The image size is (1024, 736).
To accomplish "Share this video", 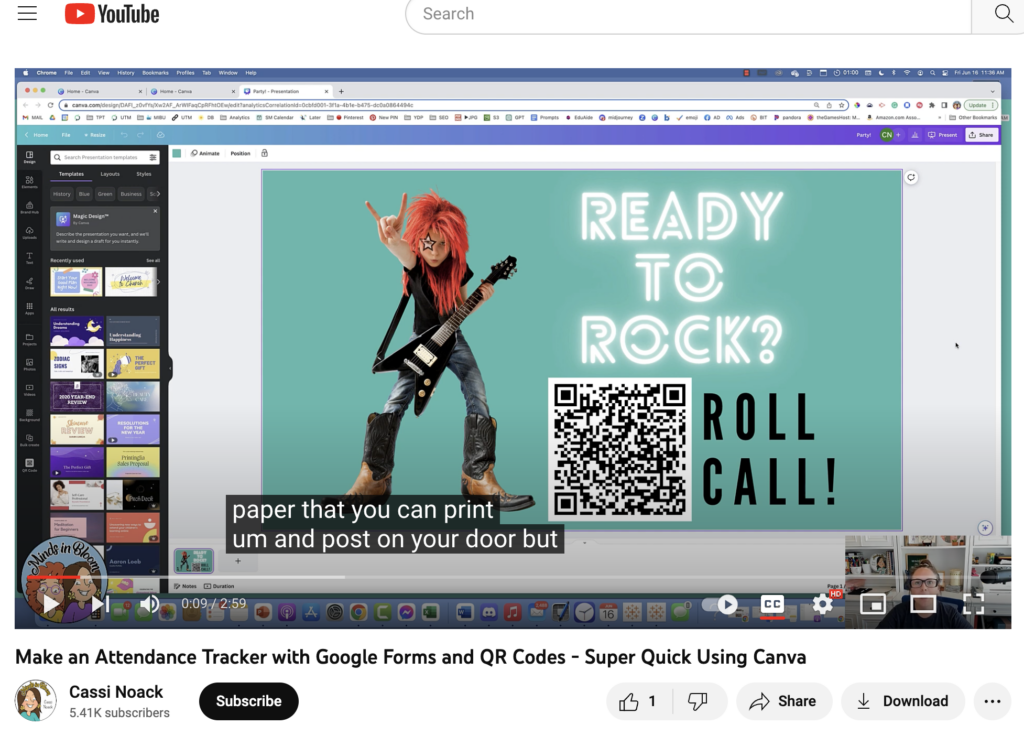I will pos(784,701).
